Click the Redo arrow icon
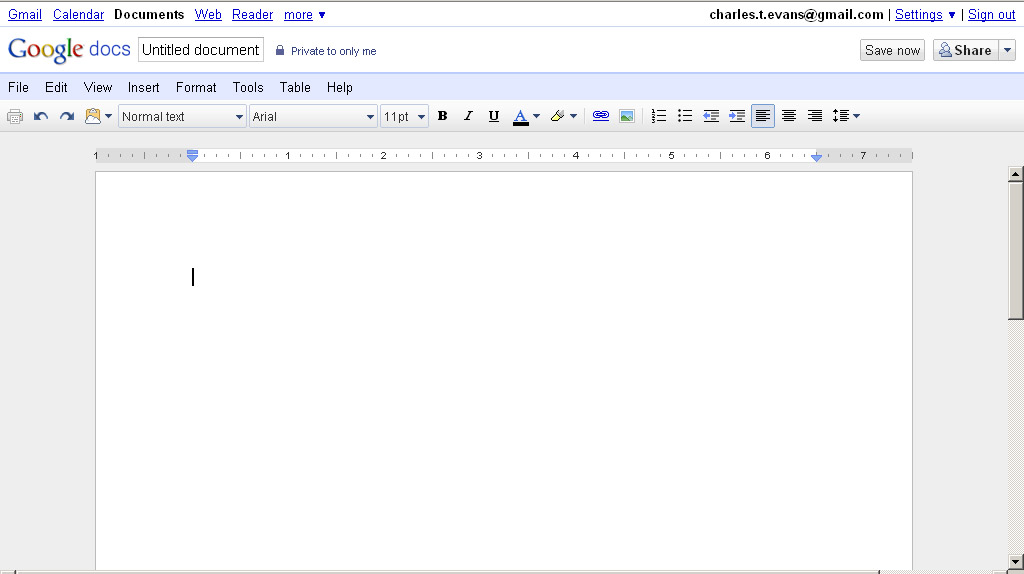The height and width of the screenshot is (574, 1024). click(67, 116)
